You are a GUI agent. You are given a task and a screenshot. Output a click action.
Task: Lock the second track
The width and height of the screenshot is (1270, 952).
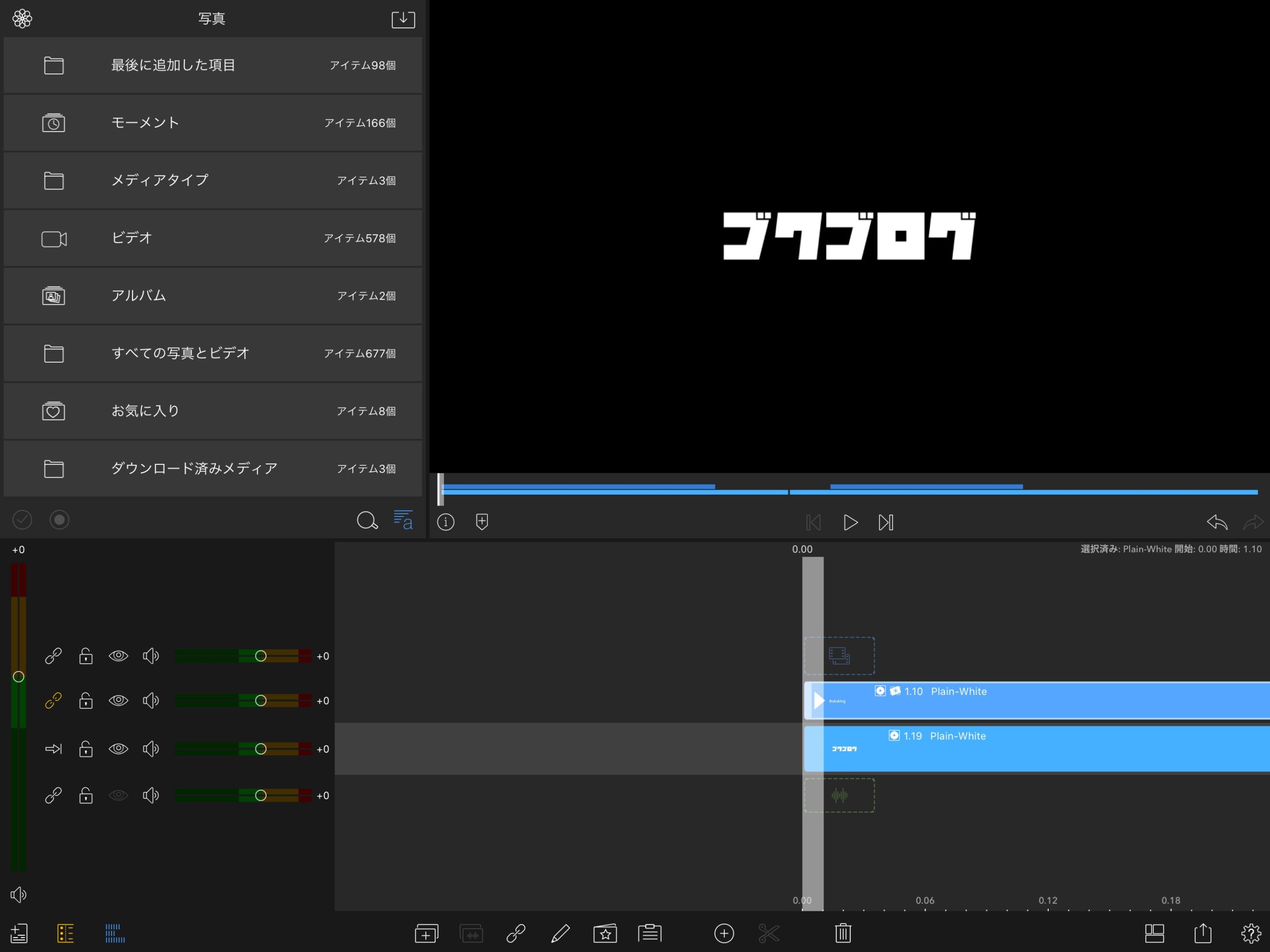[x=85, y=700]
